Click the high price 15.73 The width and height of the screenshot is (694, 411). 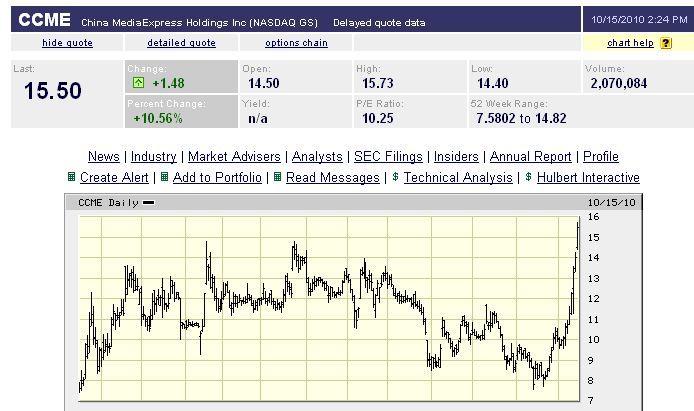click(x=378, y=83)
